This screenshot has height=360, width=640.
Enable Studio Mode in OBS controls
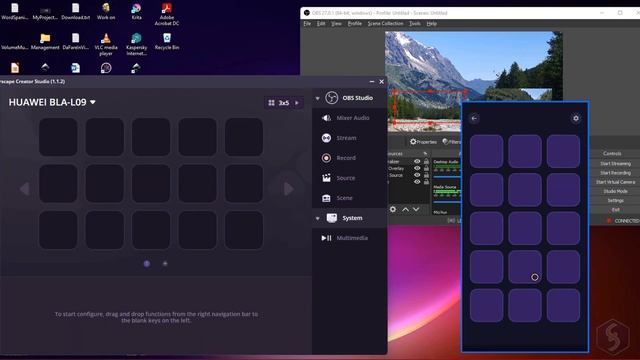615,191
